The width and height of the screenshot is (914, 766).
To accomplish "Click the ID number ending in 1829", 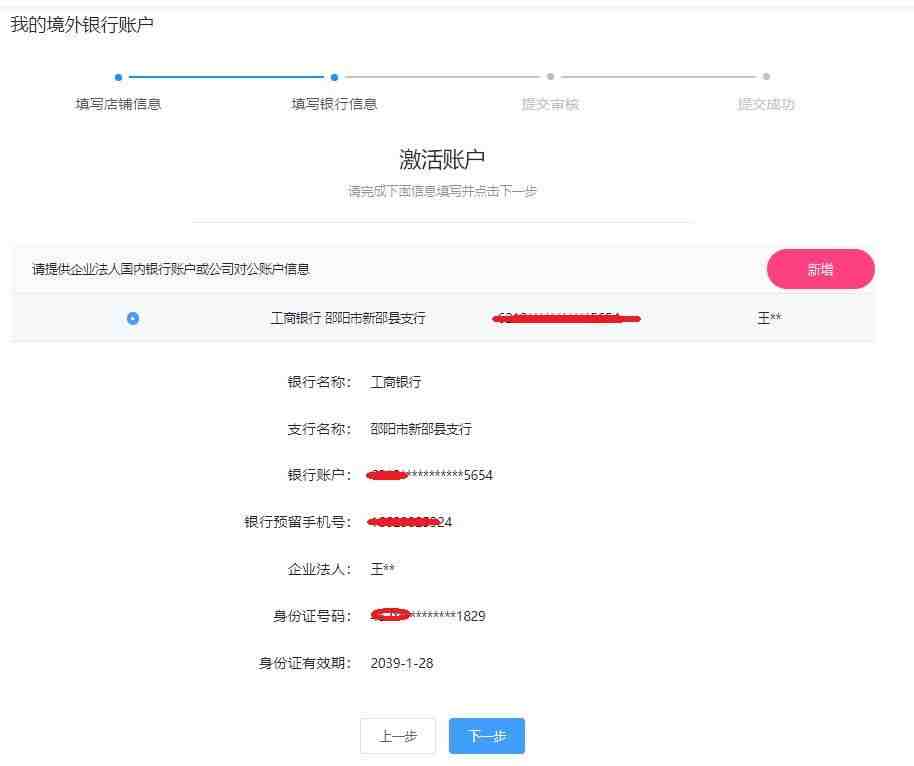I will click(428, 616).
